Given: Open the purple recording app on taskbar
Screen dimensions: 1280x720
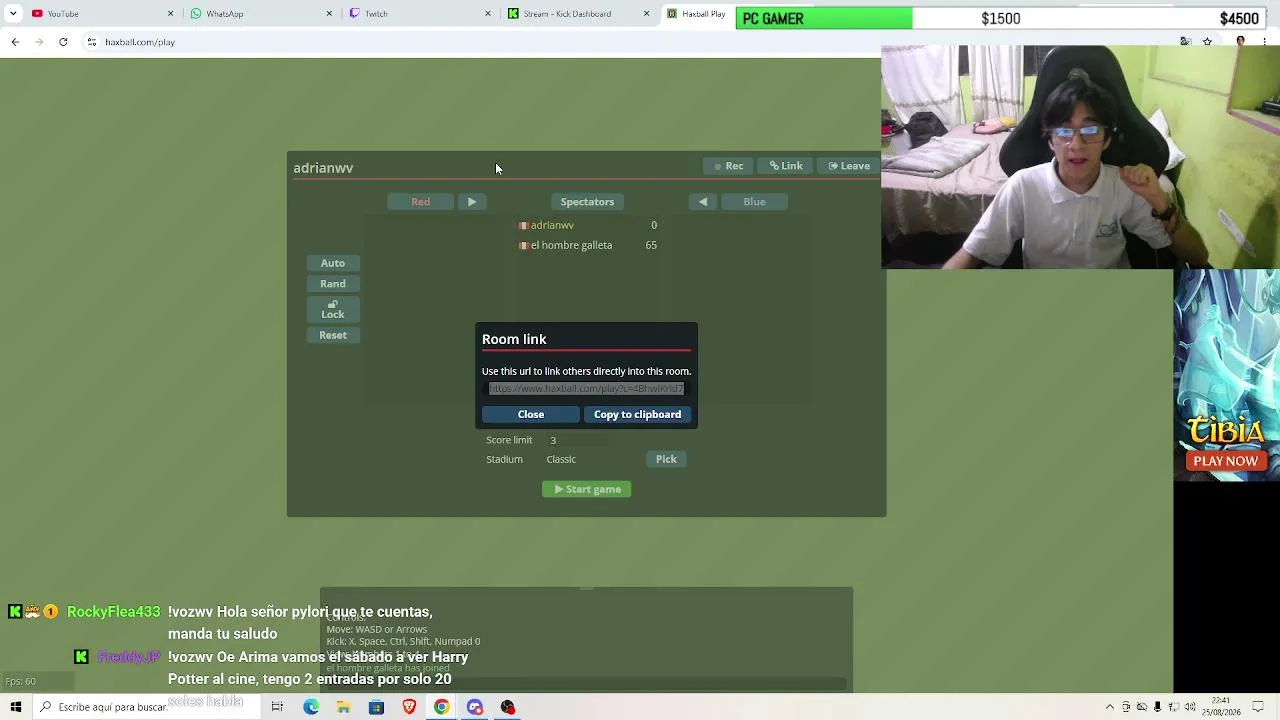Looking at the screenshot, I should (x=475, y=707).
